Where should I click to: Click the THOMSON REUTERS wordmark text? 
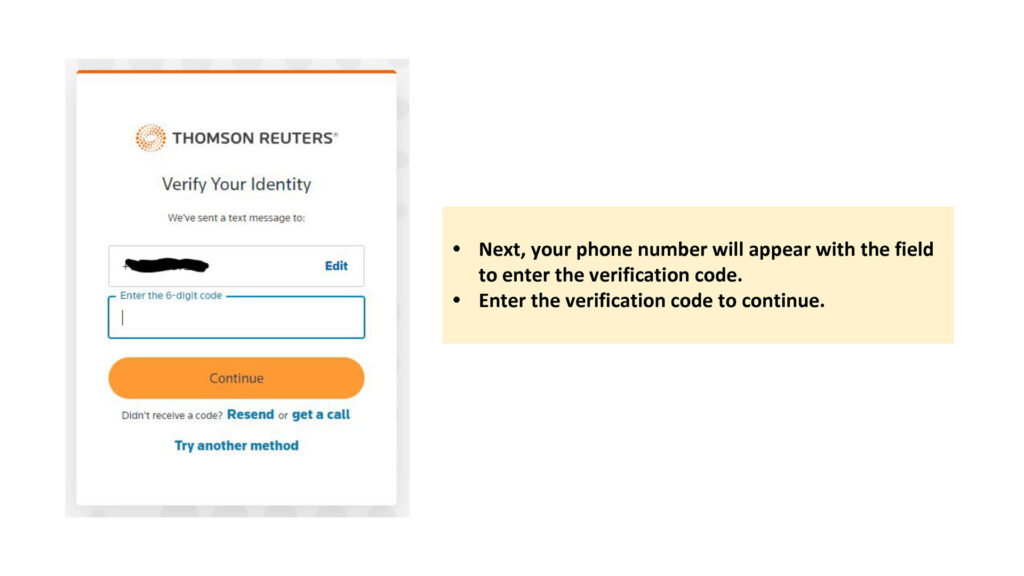[x=252, y=138]
